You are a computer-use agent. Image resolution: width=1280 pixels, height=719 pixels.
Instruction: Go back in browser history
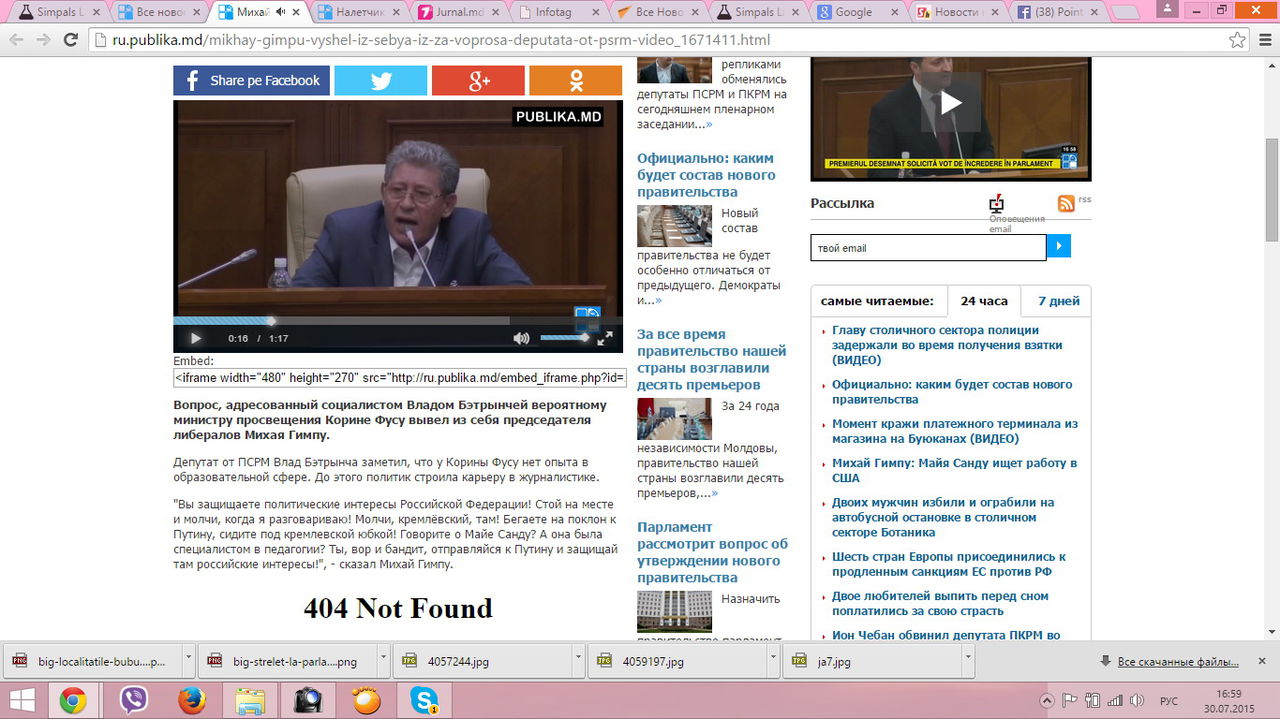[x=16, y=40]
